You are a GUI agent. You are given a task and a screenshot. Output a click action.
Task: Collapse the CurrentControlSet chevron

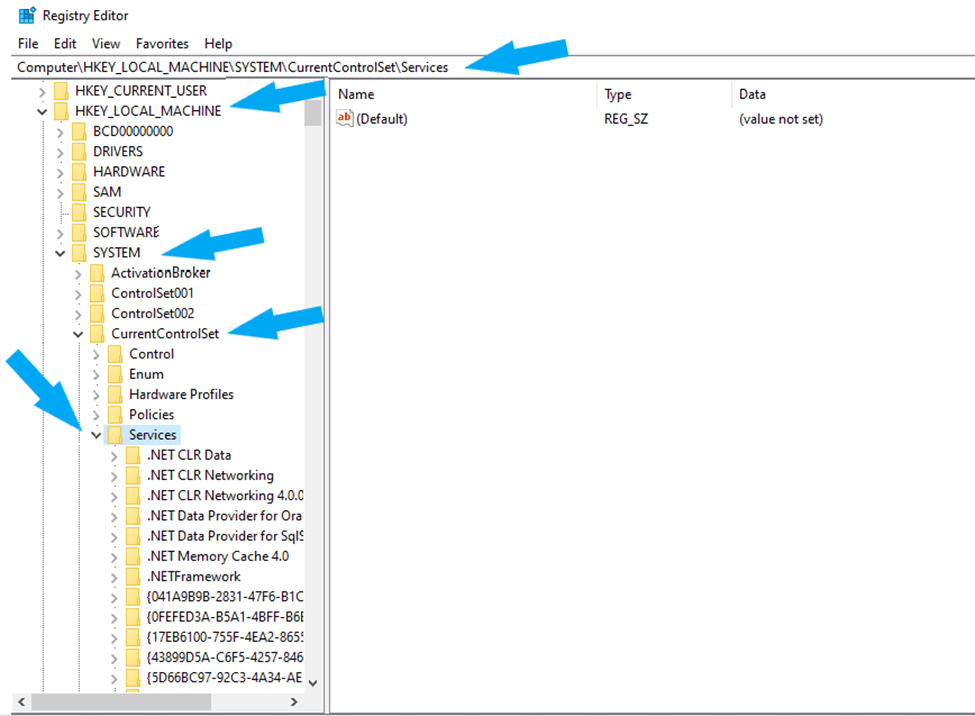pos(78,334)
